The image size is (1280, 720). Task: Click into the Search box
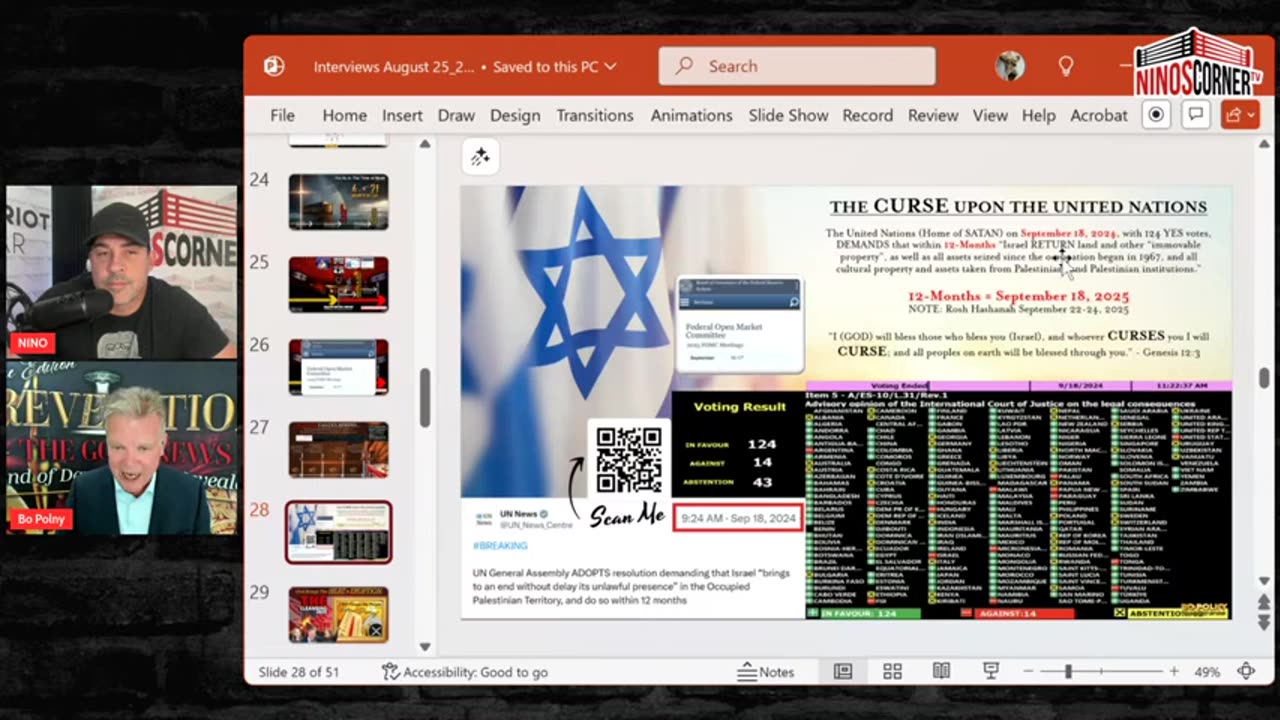click(x=797, y=66)
